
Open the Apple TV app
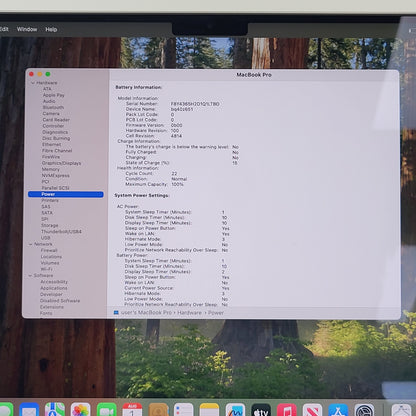(261, 410)
